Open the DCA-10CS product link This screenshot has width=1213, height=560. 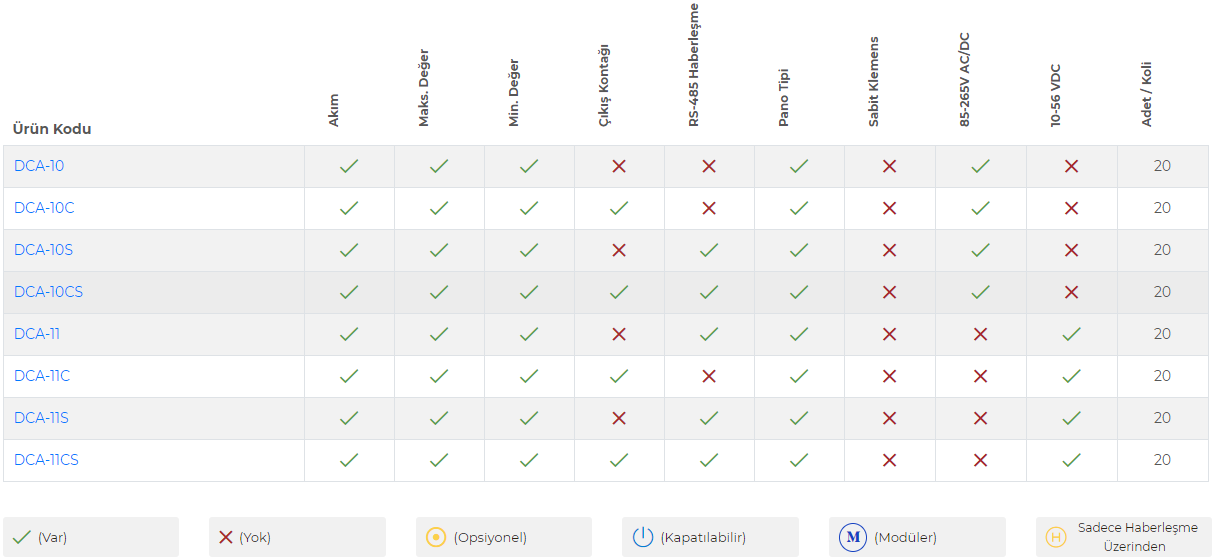coord(48,292)
